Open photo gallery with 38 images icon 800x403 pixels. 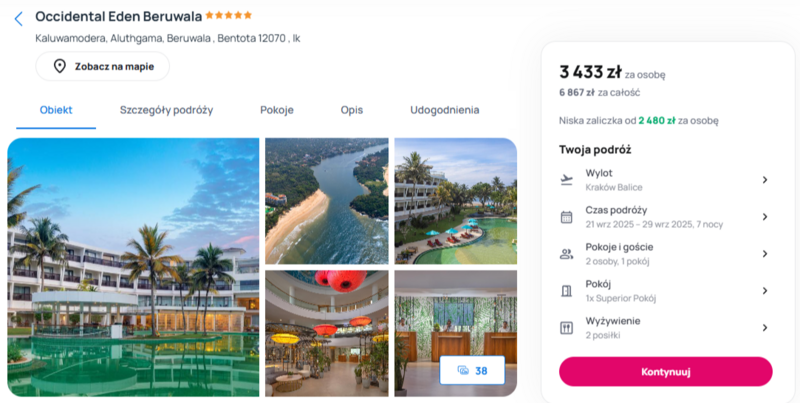coord(472,370)
